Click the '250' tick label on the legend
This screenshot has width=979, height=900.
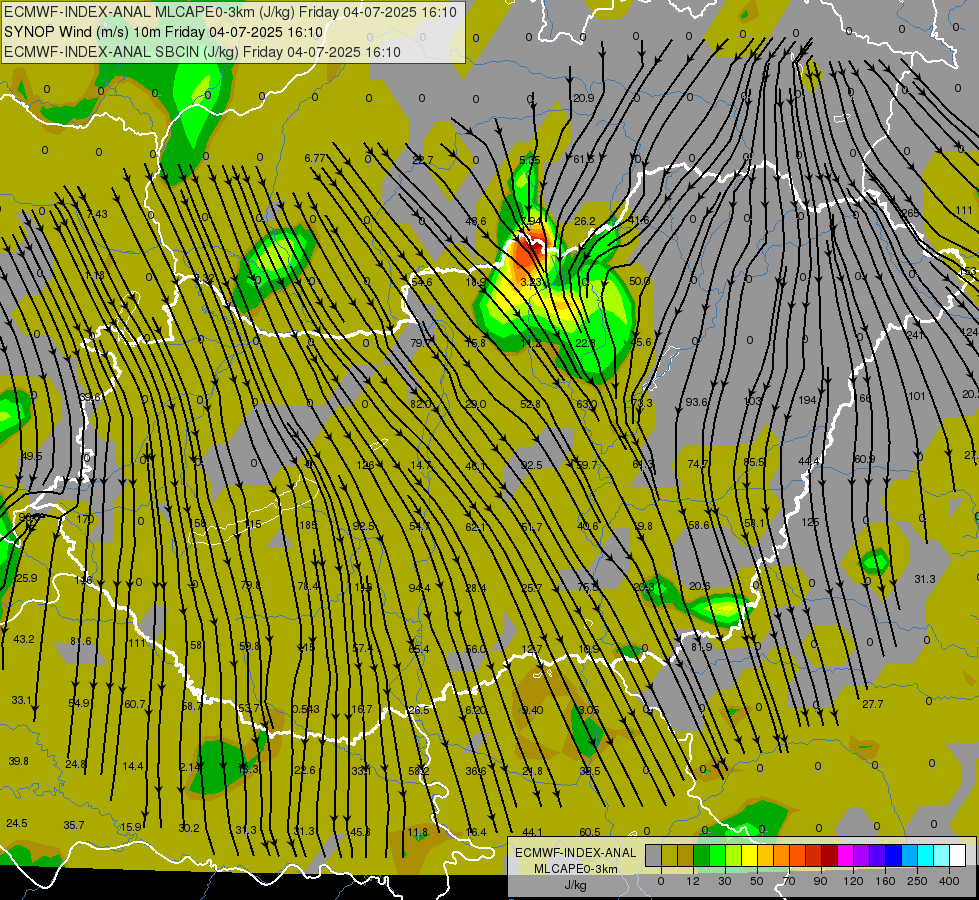917,881
